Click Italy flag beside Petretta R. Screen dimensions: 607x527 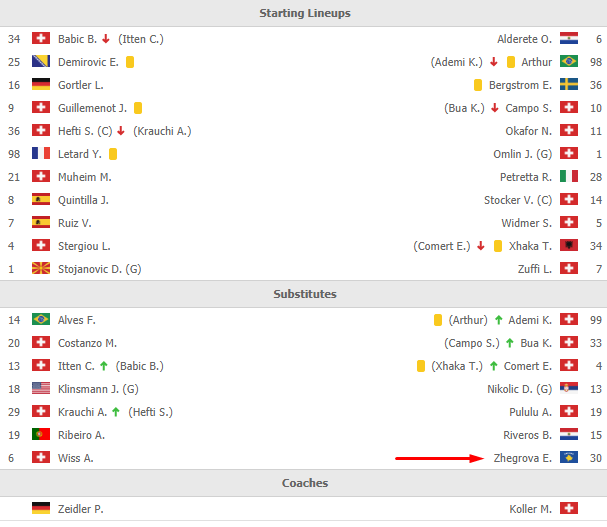[x=568, y=177]
